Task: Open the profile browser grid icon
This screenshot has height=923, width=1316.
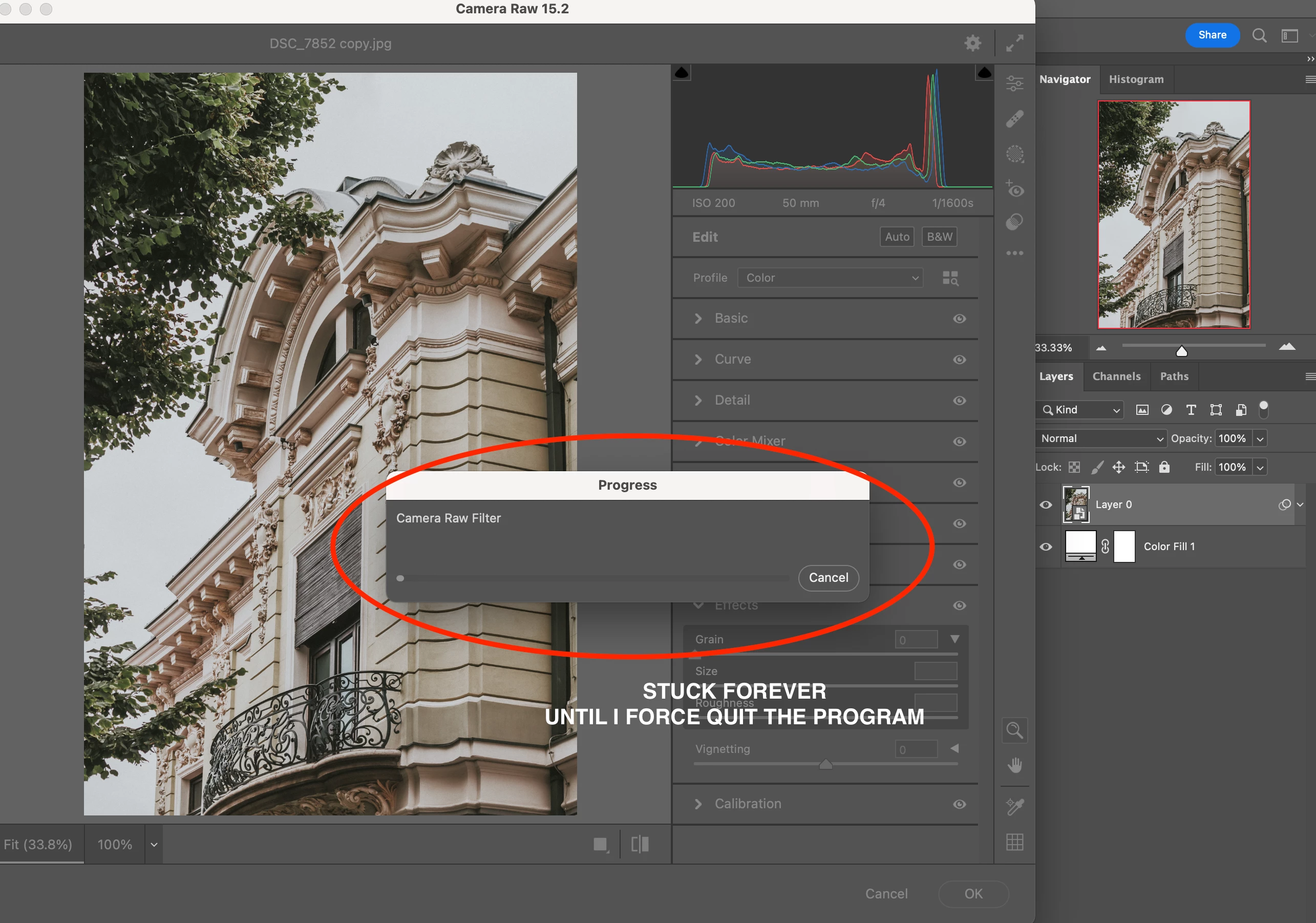Action: 950,278
